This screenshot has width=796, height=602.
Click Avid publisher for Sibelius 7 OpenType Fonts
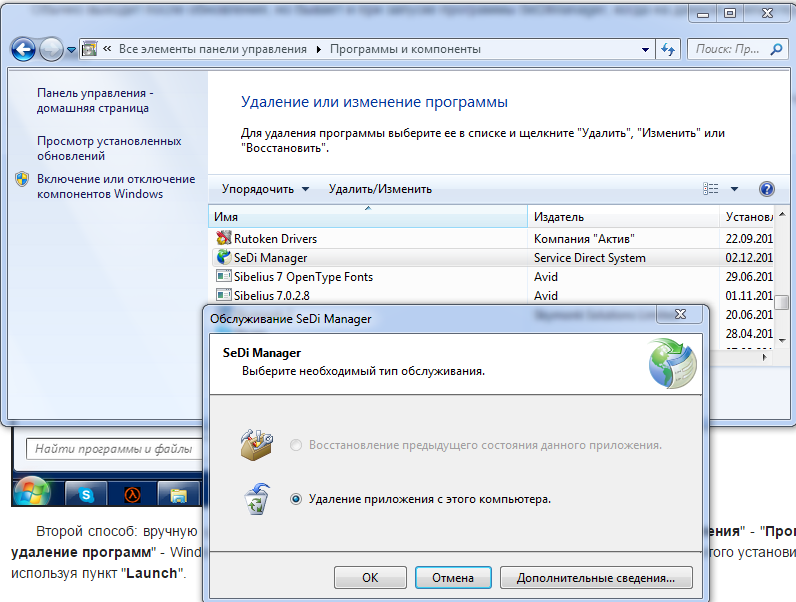[546, 277]
